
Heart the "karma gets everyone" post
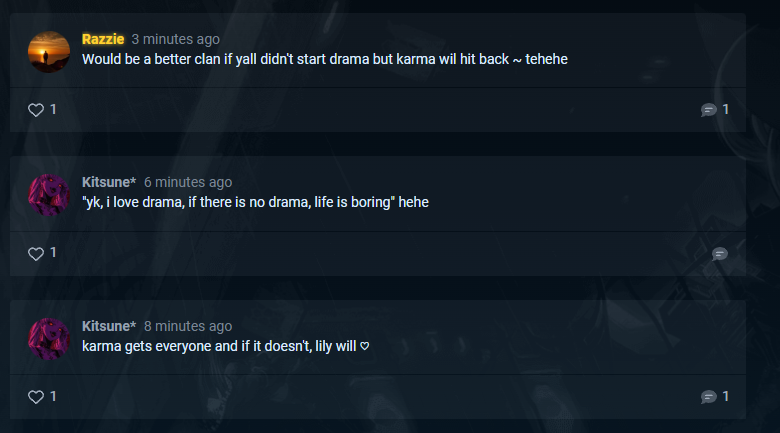coord(36,397)
